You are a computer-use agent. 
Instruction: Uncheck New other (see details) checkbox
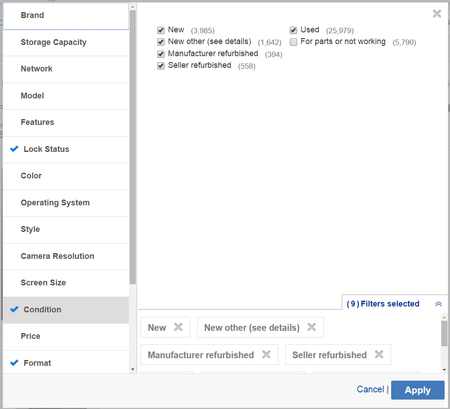[161, 42]
